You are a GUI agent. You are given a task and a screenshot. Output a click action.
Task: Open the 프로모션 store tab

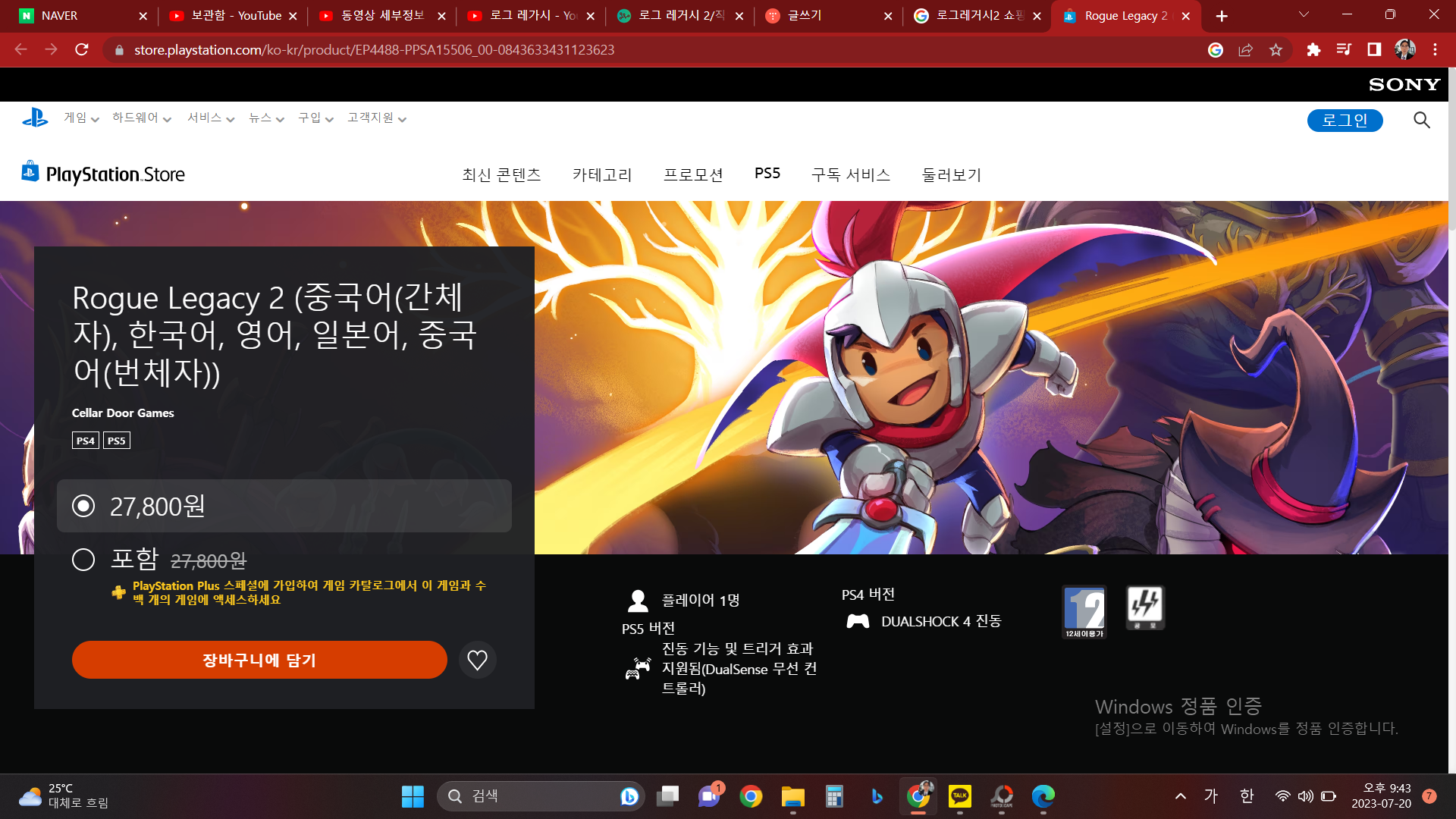(x=693, y=175)
